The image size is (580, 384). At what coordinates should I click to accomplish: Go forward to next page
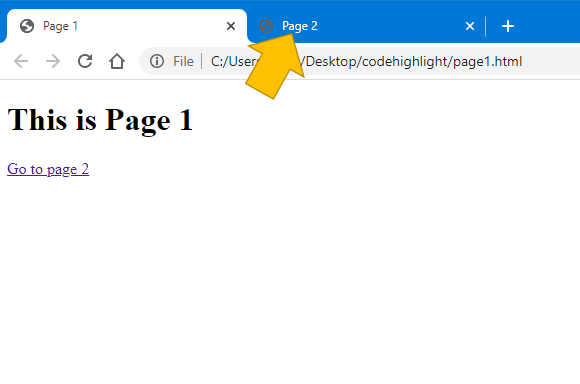53,61
